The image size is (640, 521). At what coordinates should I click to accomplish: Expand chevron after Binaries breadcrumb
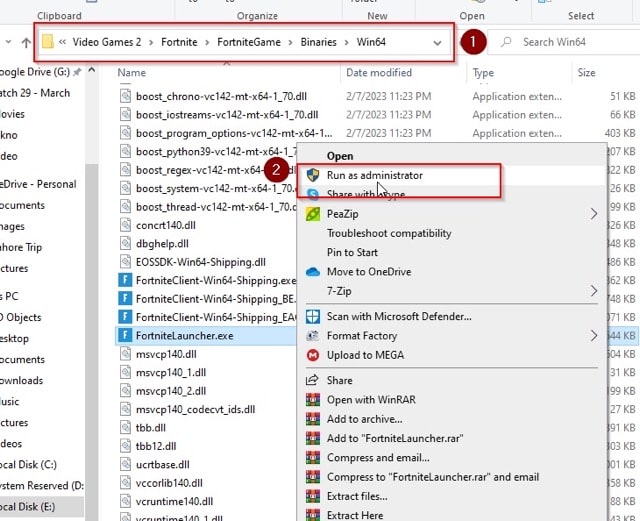[347, 42]
